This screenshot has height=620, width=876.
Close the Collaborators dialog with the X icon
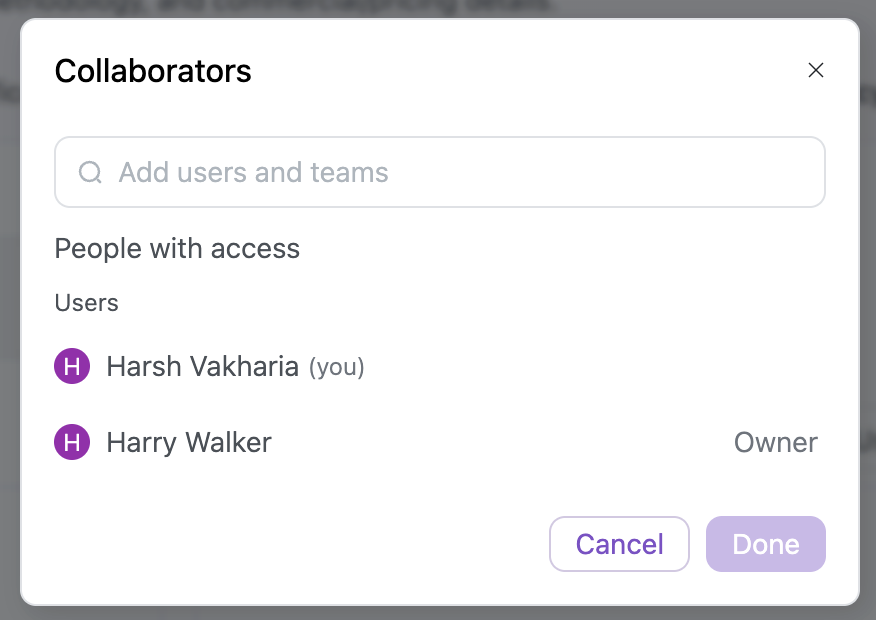pyautogui.click(x=816, y=70)
